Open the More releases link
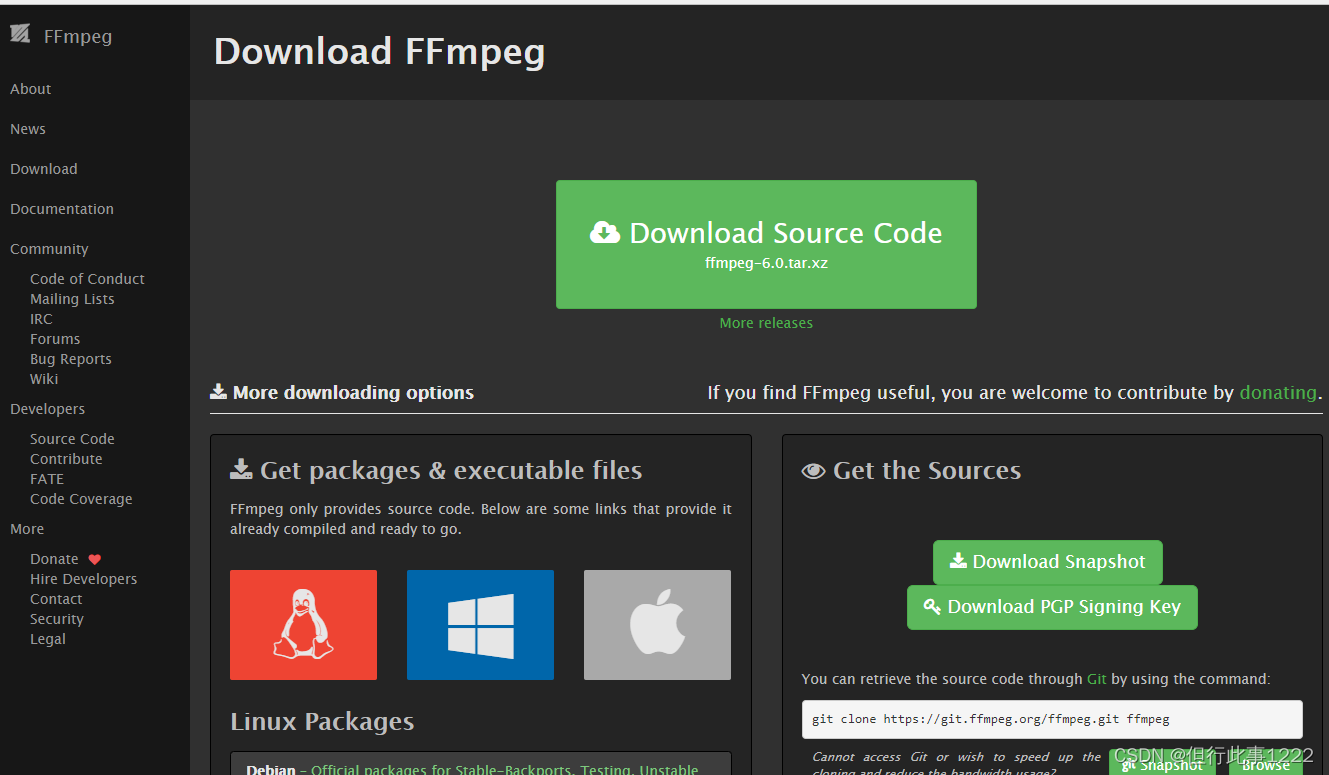Viewport: 1329px width, 775px height. (766, 323)
